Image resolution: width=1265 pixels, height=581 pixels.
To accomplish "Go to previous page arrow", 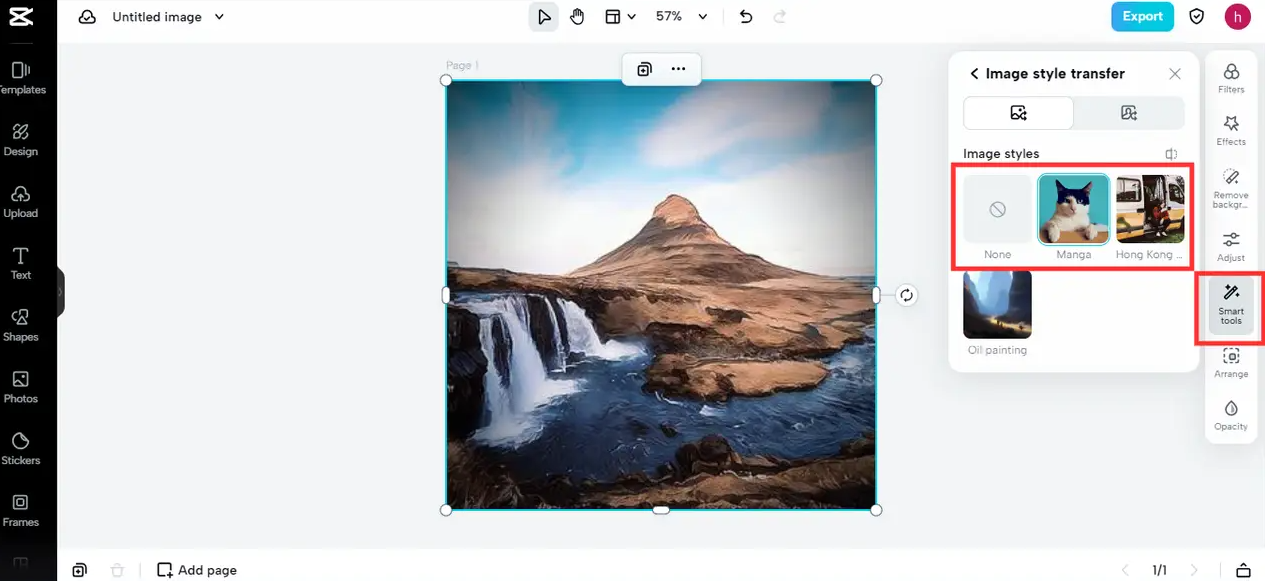I will pos(1125,570).
